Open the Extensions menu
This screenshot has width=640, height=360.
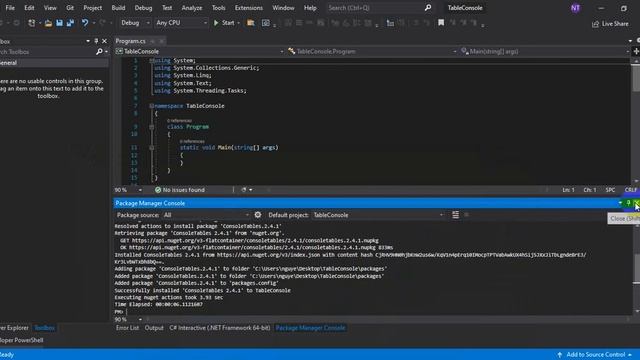click(249, 8)
